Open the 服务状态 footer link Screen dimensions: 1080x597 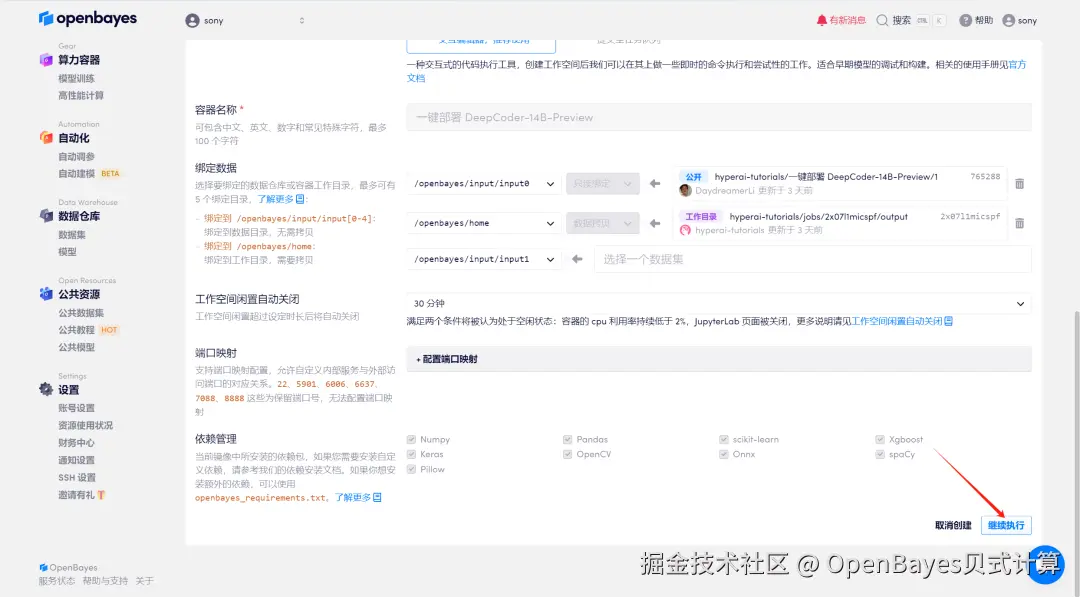(56, 581)
